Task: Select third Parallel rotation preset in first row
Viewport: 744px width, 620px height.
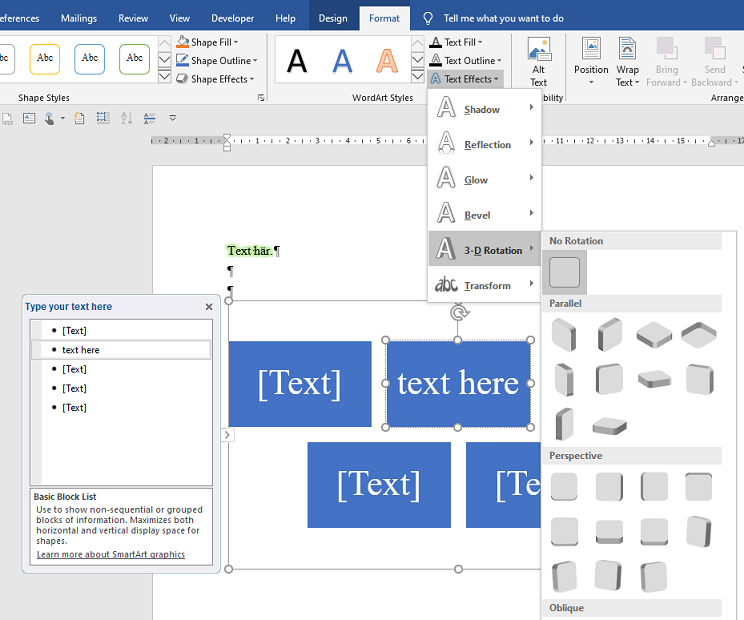Action: click(x=654, y=335)
